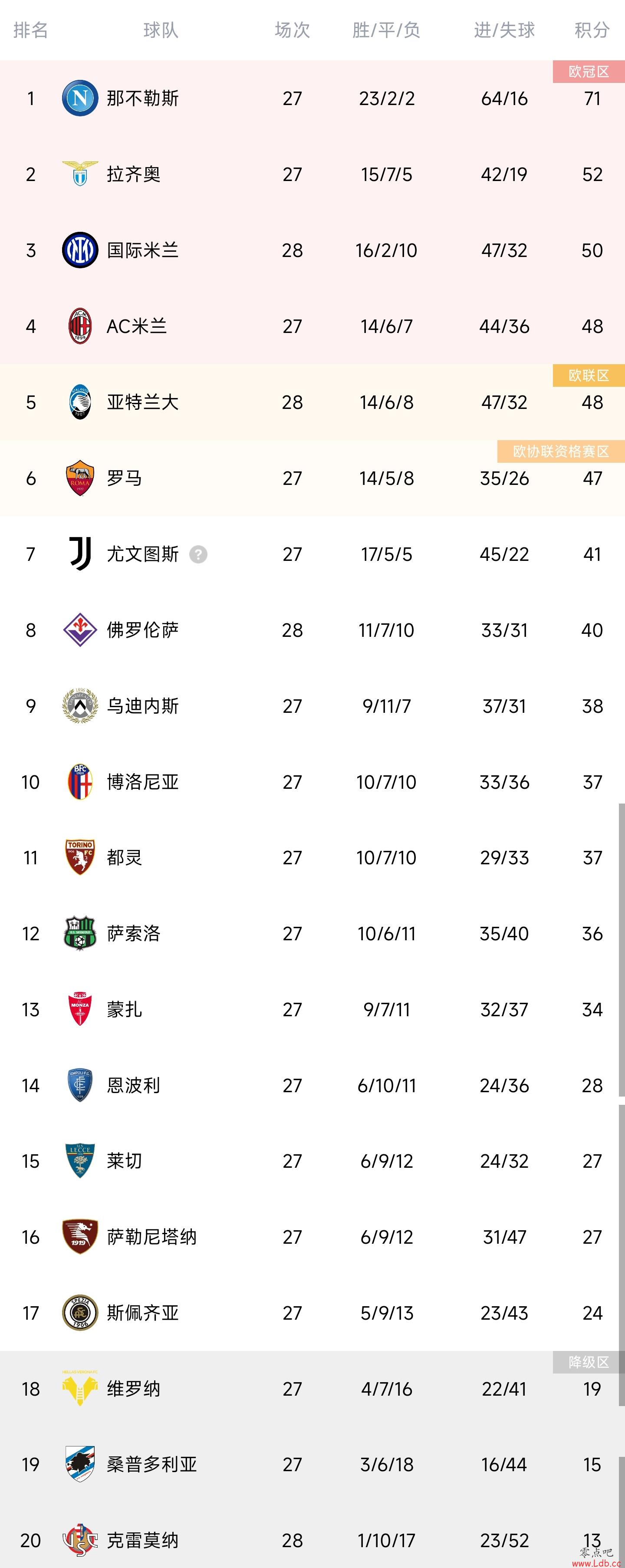Open the question mark next to 尤文图斯
The image size is (625, 1568).
[x=198, y=554]
